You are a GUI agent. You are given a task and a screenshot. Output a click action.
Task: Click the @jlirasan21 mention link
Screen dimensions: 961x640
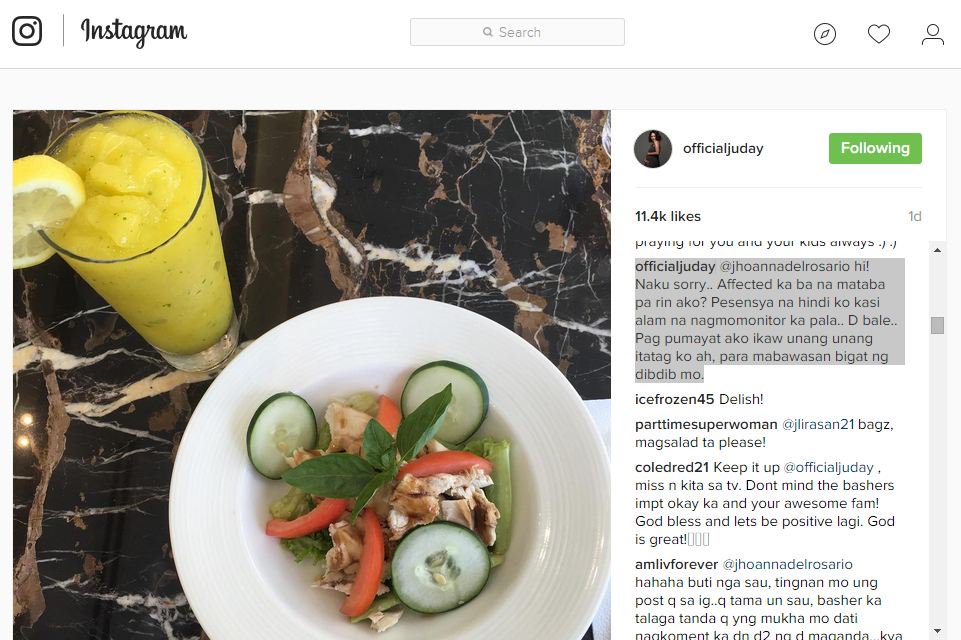818,425
